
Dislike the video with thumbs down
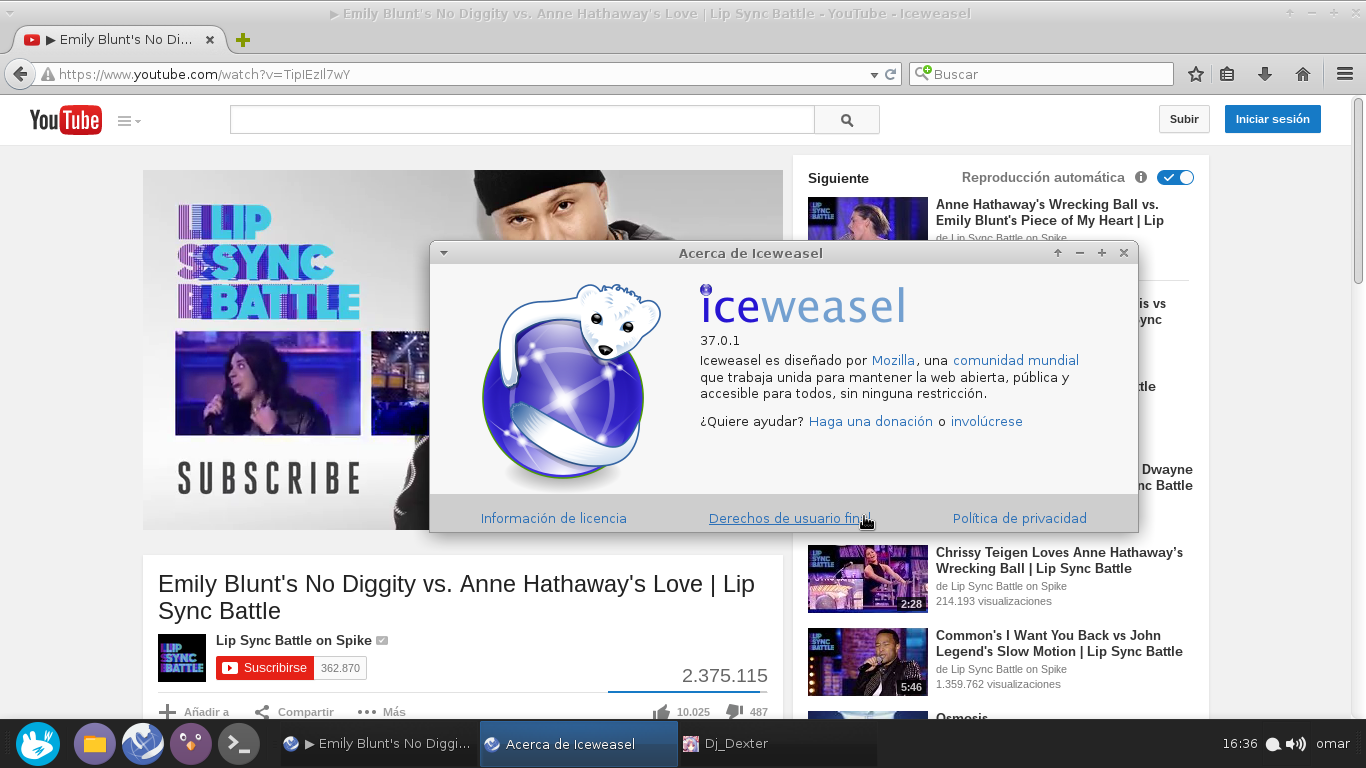pyautogui.click(x=734, y=712)
